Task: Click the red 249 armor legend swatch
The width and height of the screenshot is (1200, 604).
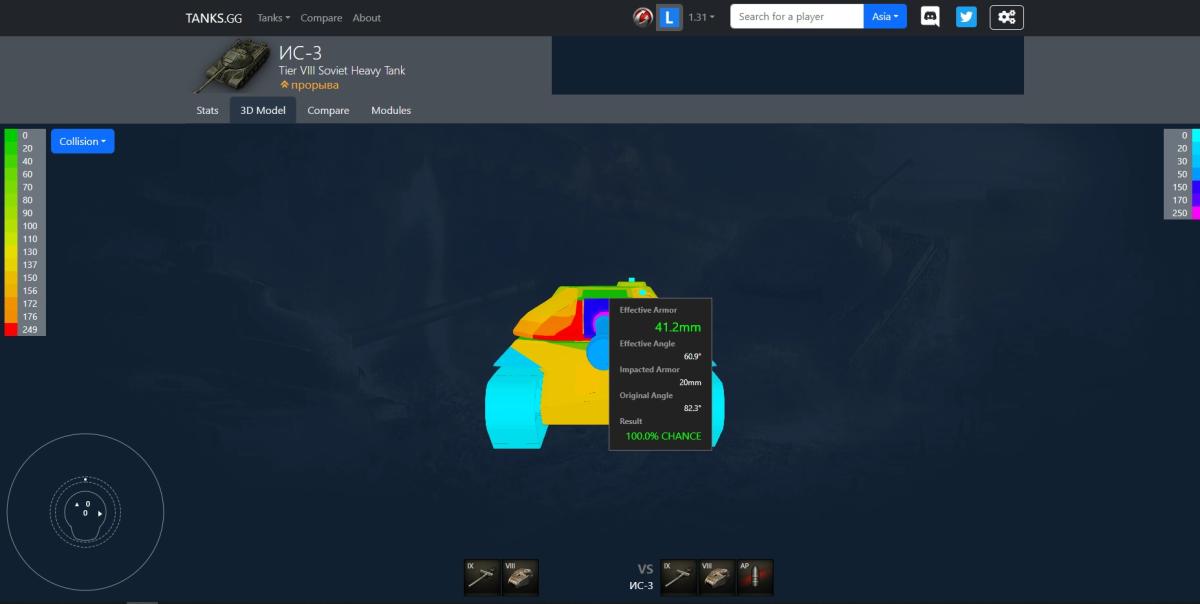Action: 10,329
